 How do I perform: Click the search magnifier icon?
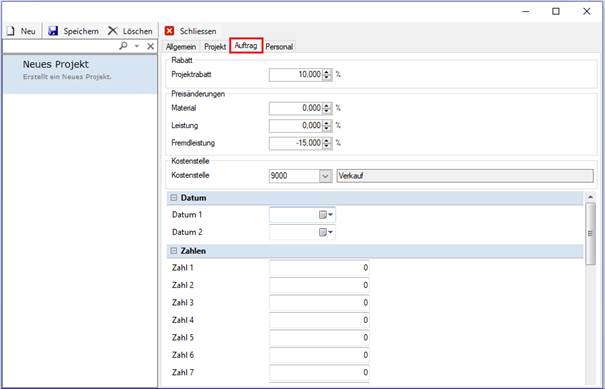point(123,46)
